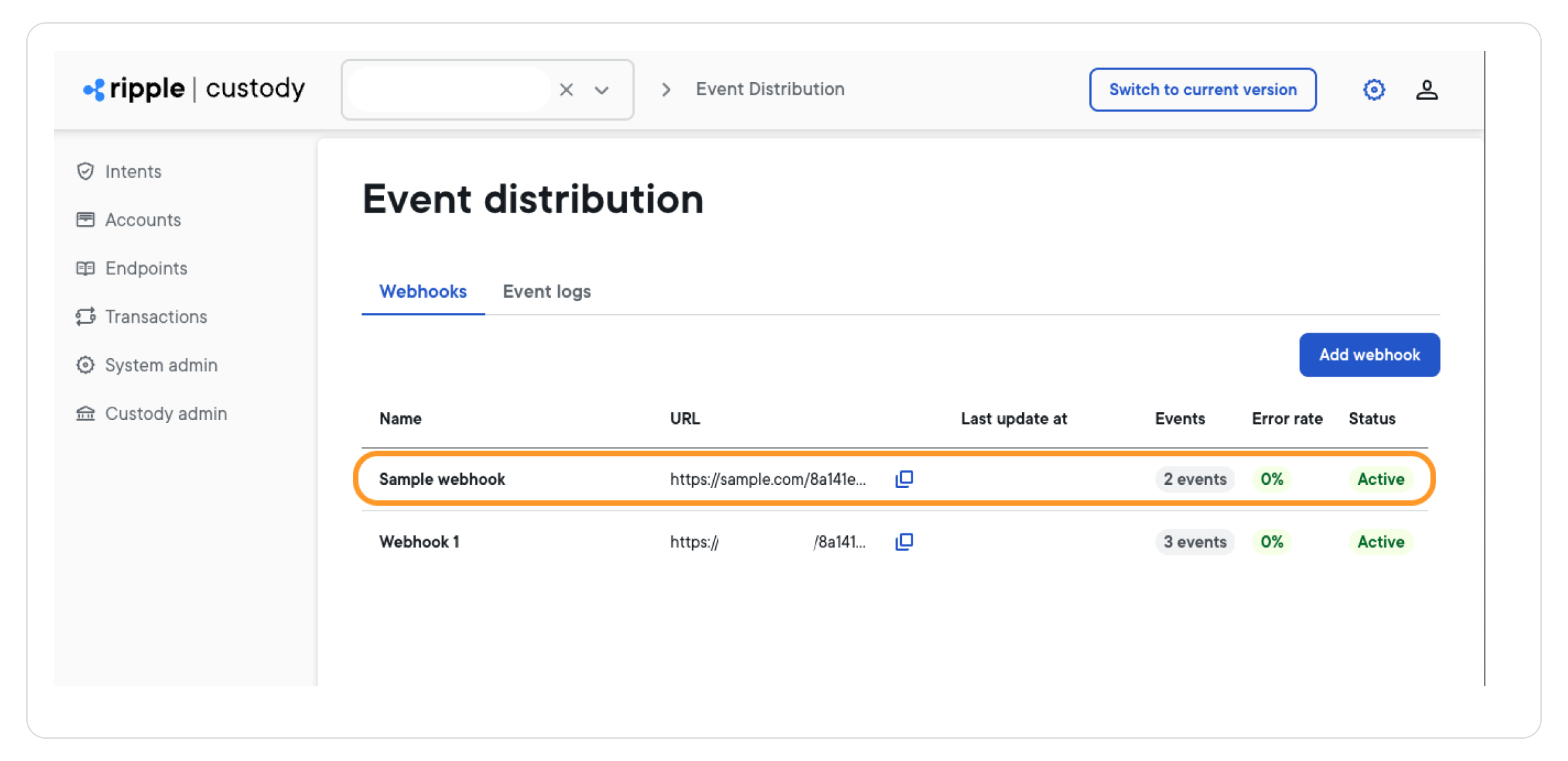This screenshot has width=1568, height=761.
Task: Click the Add webhook button
Action: pos(1369,355)
